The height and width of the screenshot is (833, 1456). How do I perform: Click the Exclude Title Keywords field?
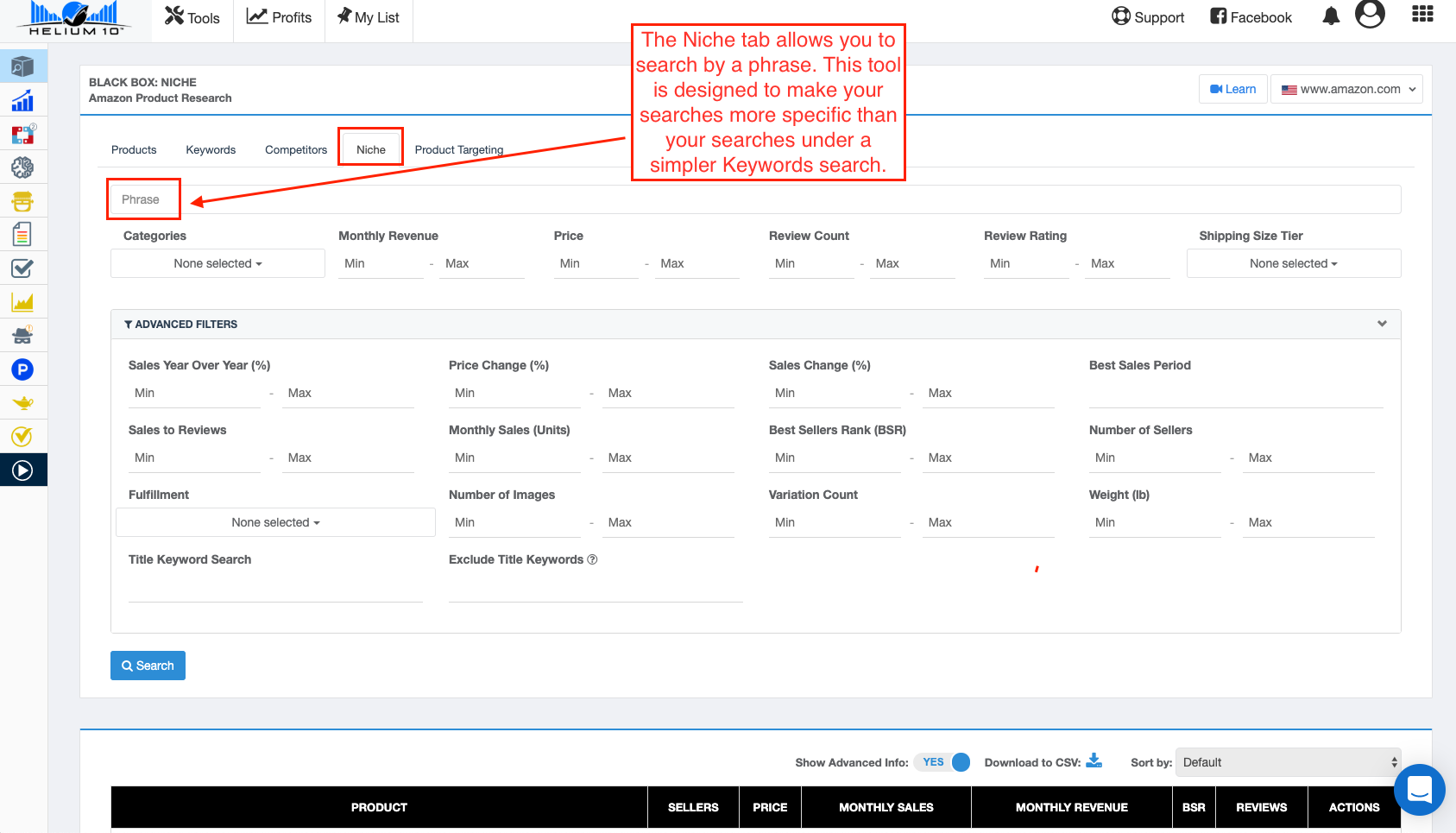(596, 588)
